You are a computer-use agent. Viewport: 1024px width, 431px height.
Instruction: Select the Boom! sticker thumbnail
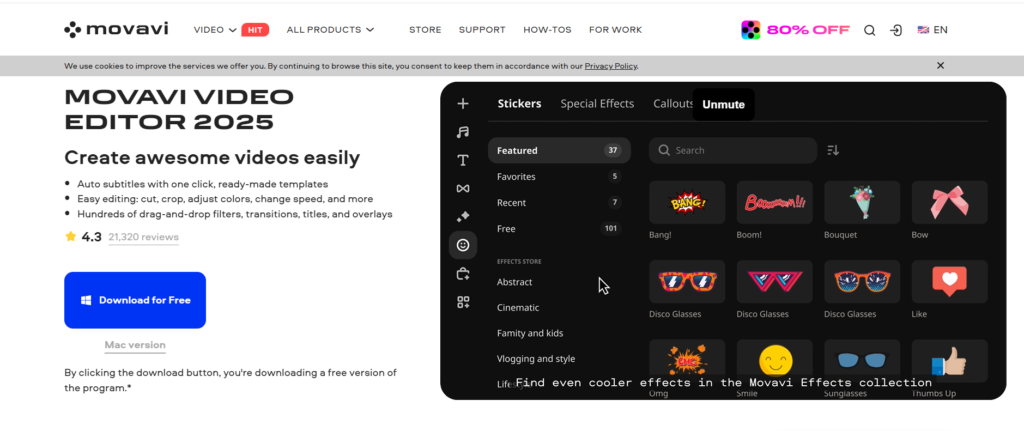point(775,202)
